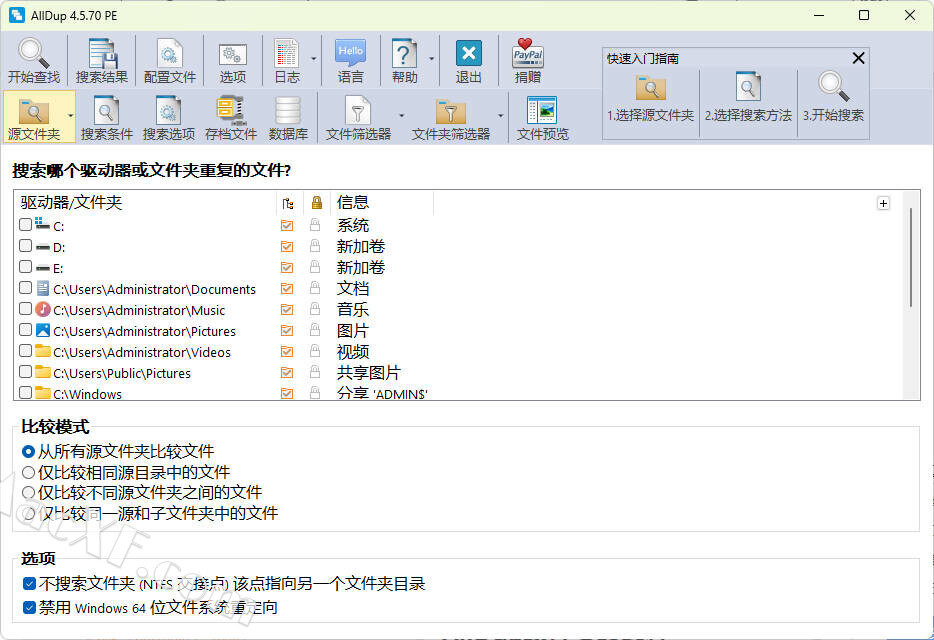Screen dimensions: 934x640
Task: Open 选项 settings icon
Action: point(232,60)
